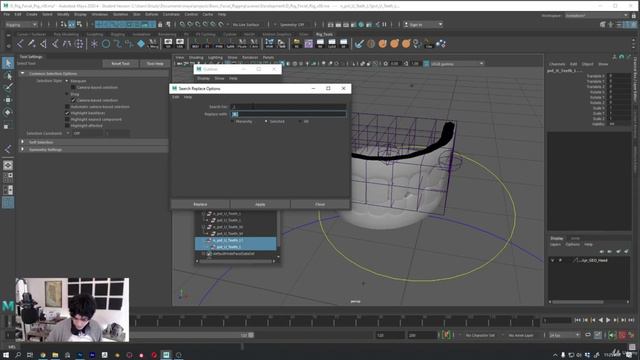Collapse the Common Selection Options section
The width and height of the screenshot is (640, 360).
point(22,73)
